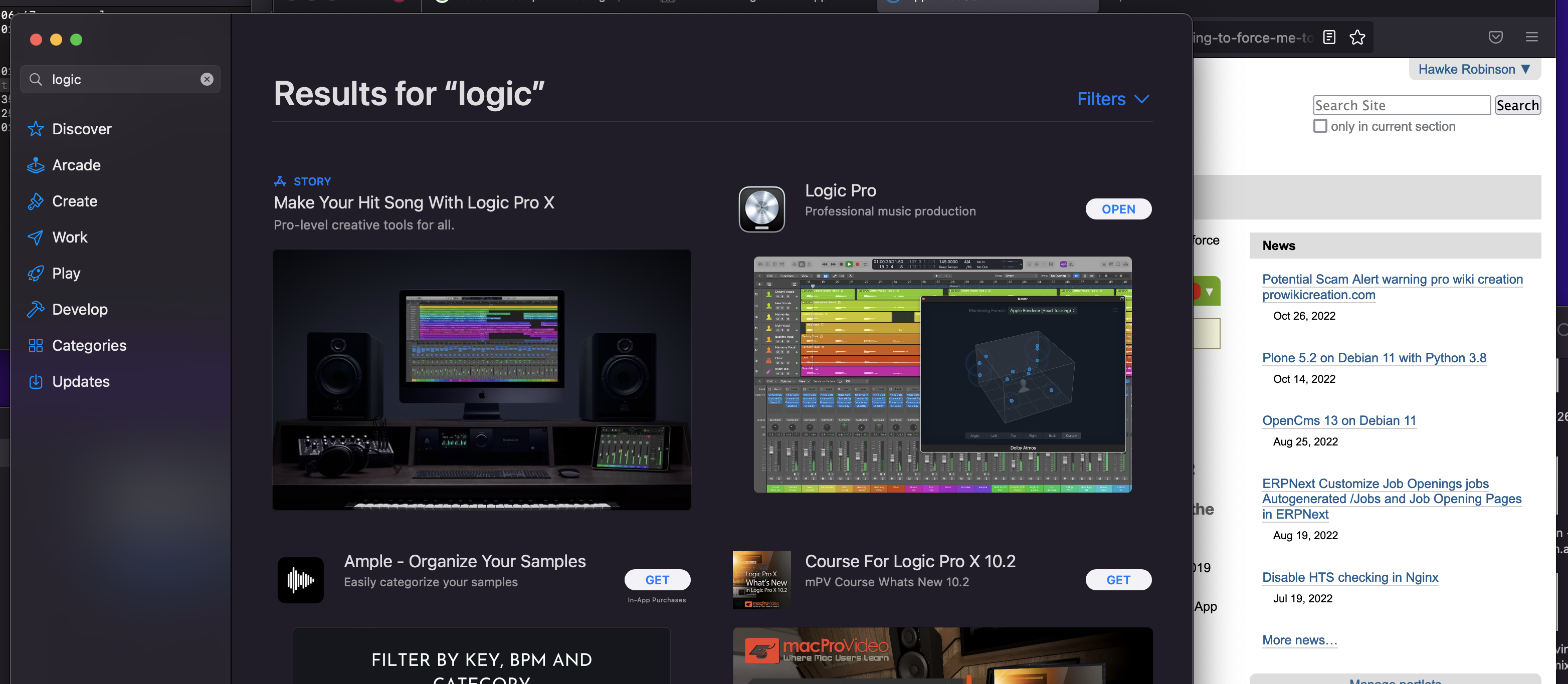Open Plone 5.2 on Debian 11 link

[1374, 358]
